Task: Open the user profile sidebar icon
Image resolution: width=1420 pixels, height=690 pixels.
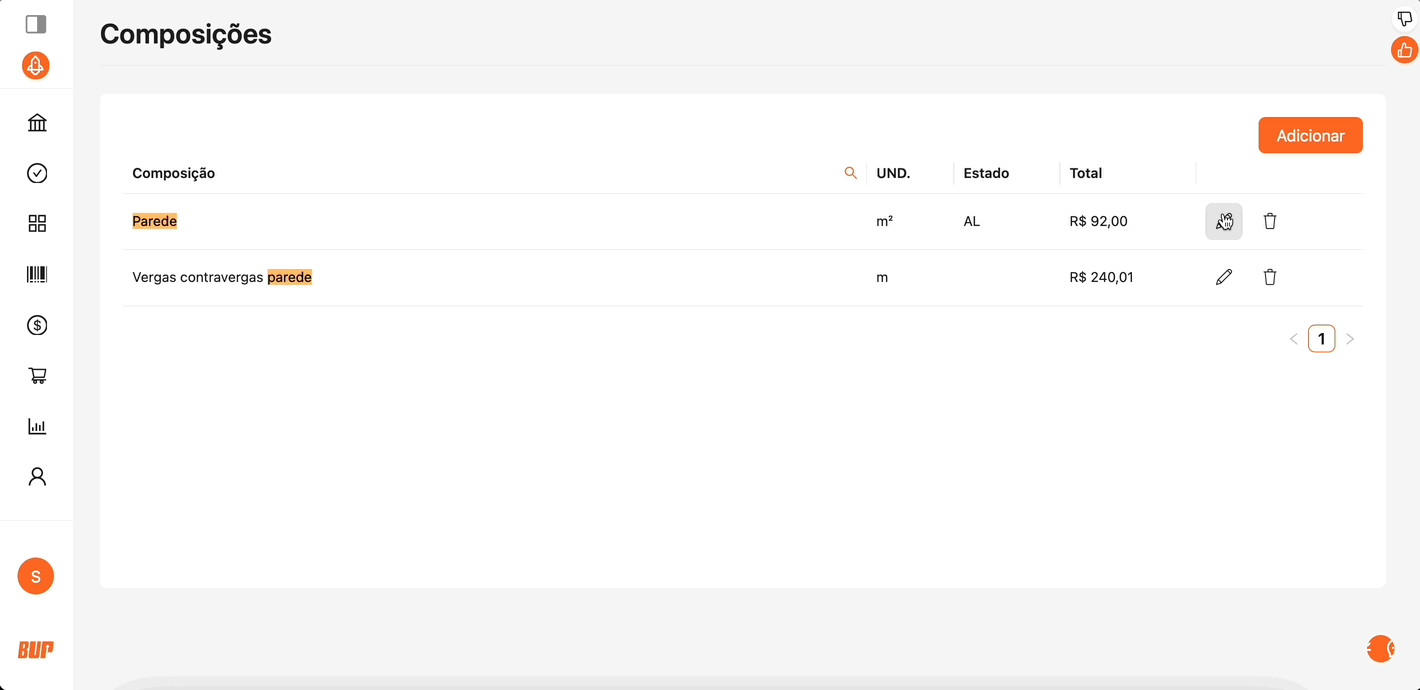Action: click(x=37, y=477)
